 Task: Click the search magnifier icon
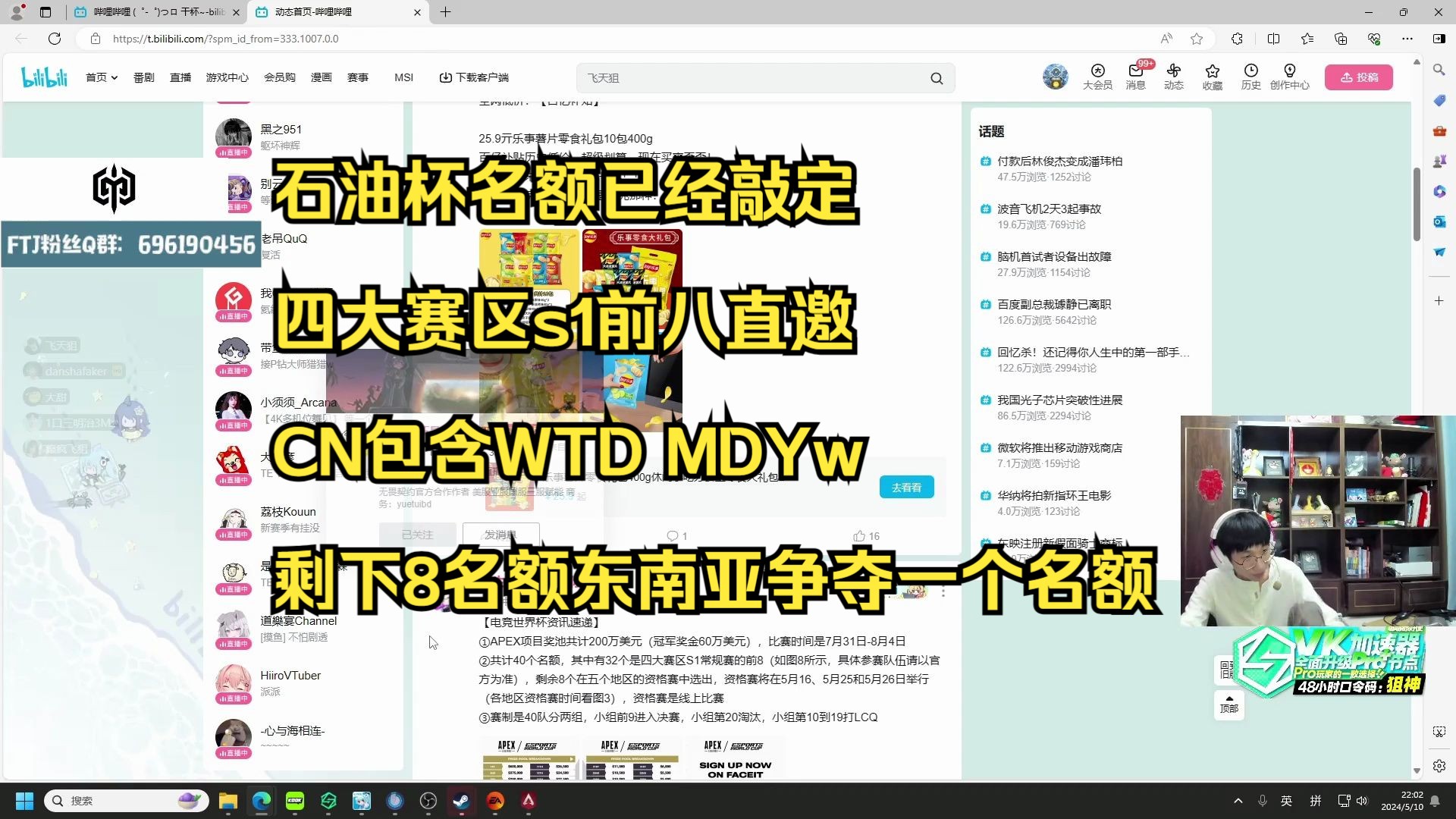(x=937, y=78)
